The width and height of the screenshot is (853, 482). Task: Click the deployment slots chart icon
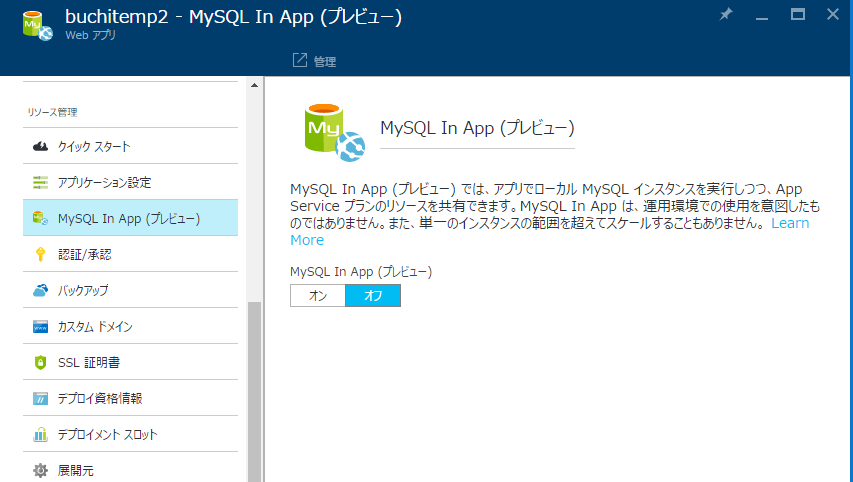click(x=40, y=434)
